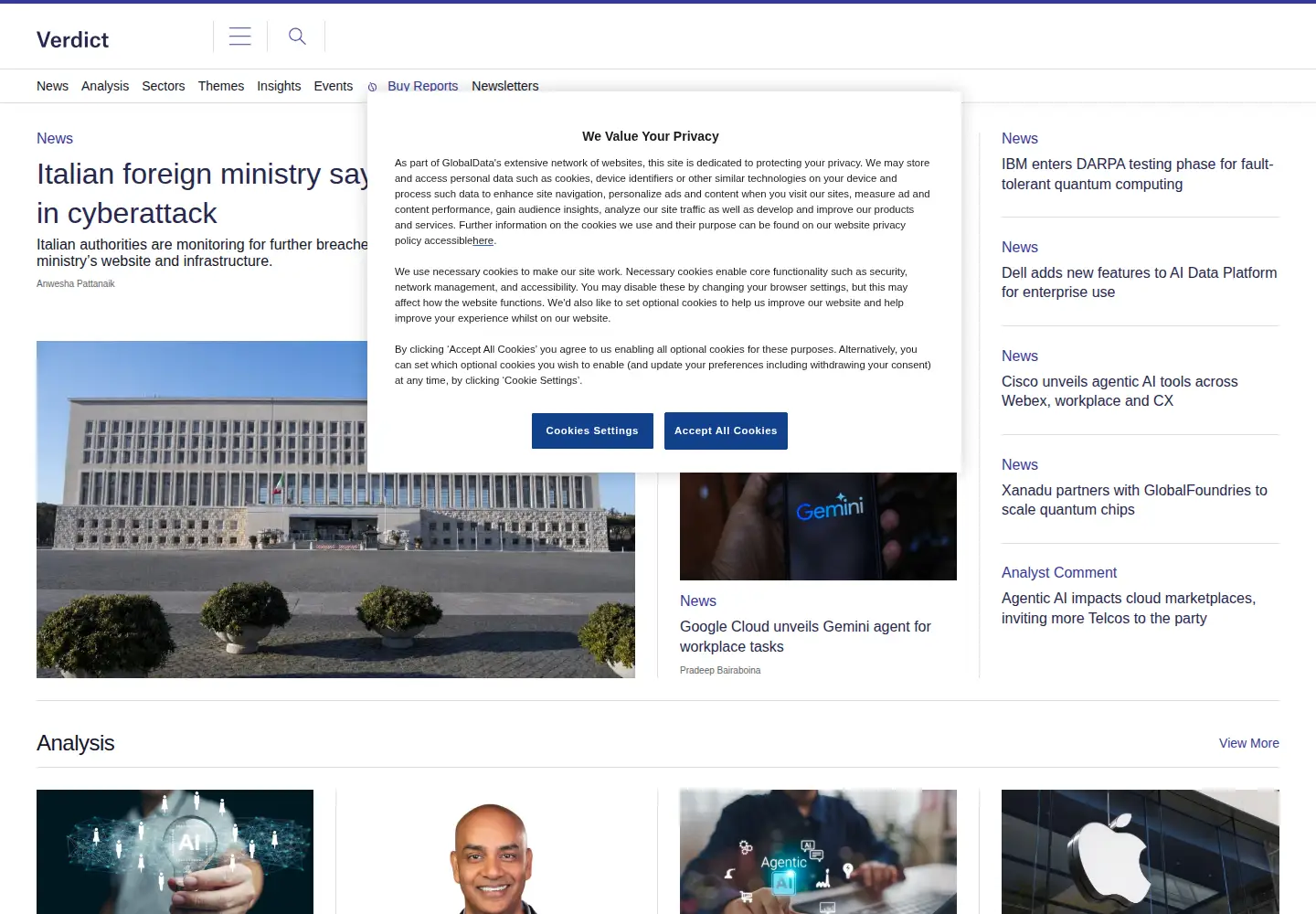Click View More in Analysis section

[1249, 743]
